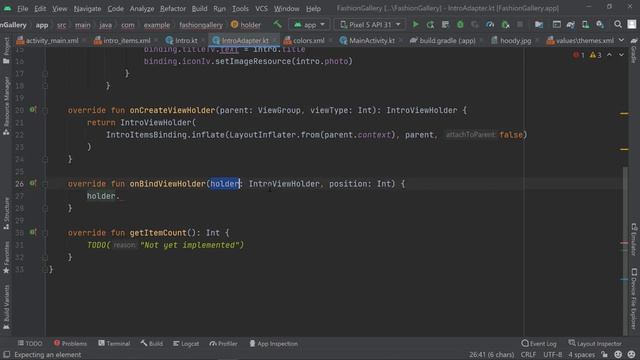Click Apply Changes and Restart Activity icon
This screenshot has width=640, height=360.
430,24
